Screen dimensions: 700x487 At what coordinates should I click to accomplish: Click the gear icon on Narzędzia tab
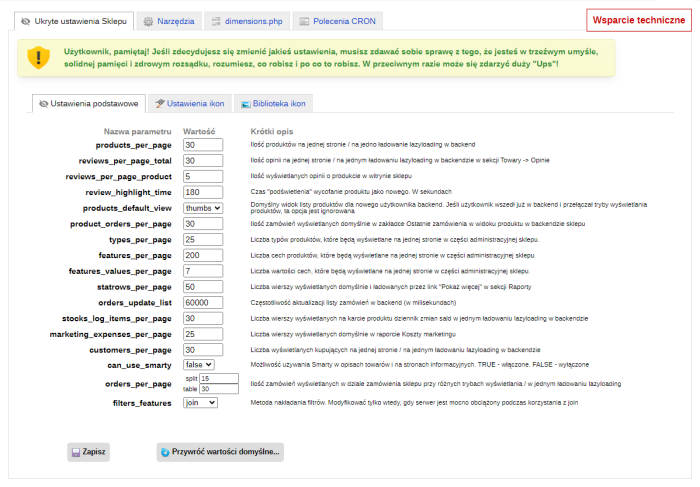point(148,20)
